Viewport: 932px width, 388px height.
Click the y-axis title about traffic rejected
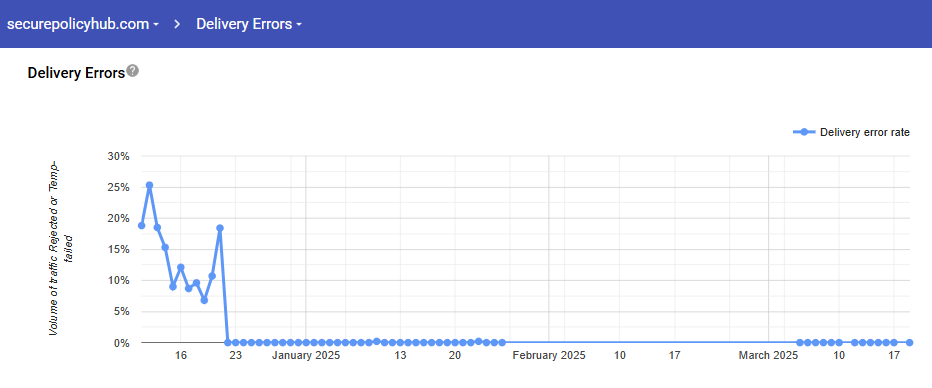(61, 248)
